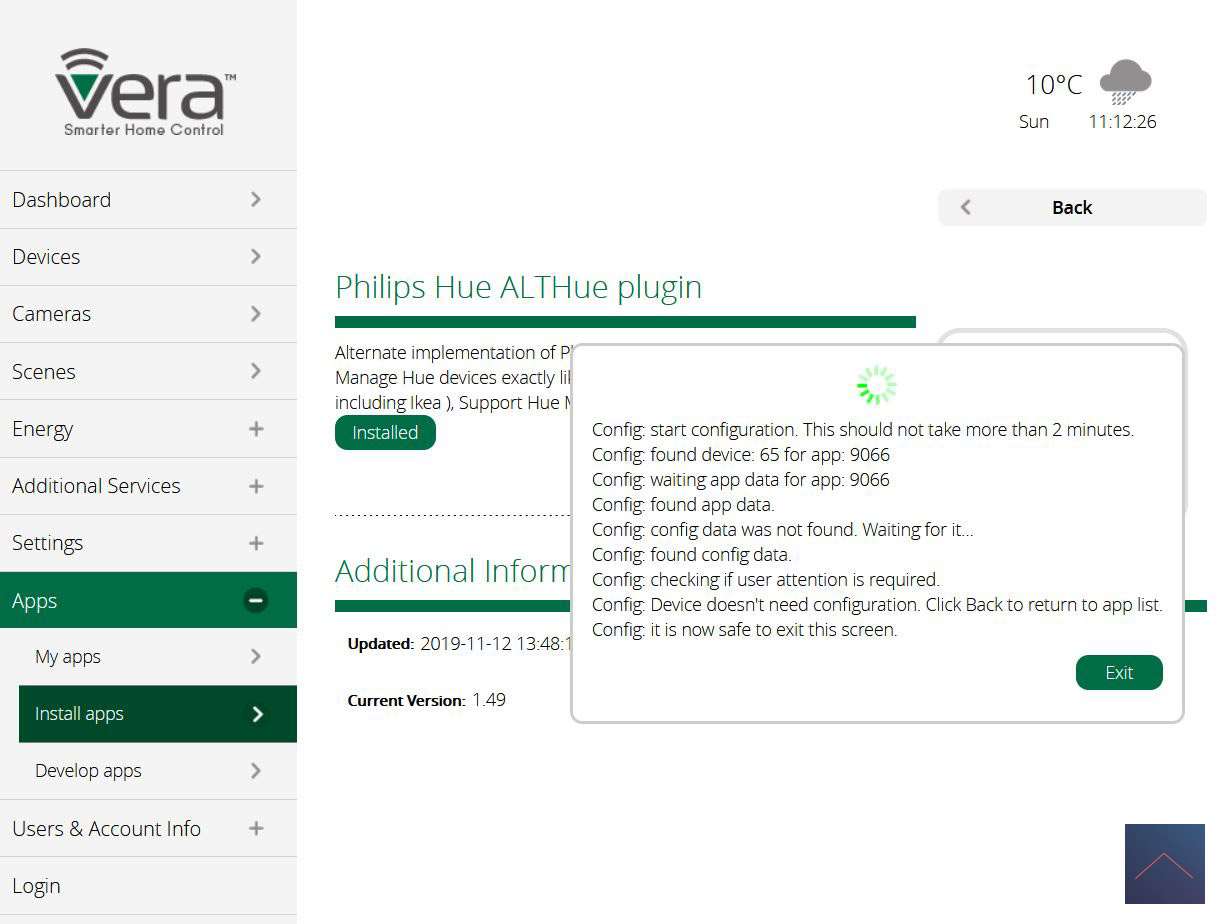Screen dimensions: 1225x924
Task: Expand Users & Account Info
Action: coord(256,828)
